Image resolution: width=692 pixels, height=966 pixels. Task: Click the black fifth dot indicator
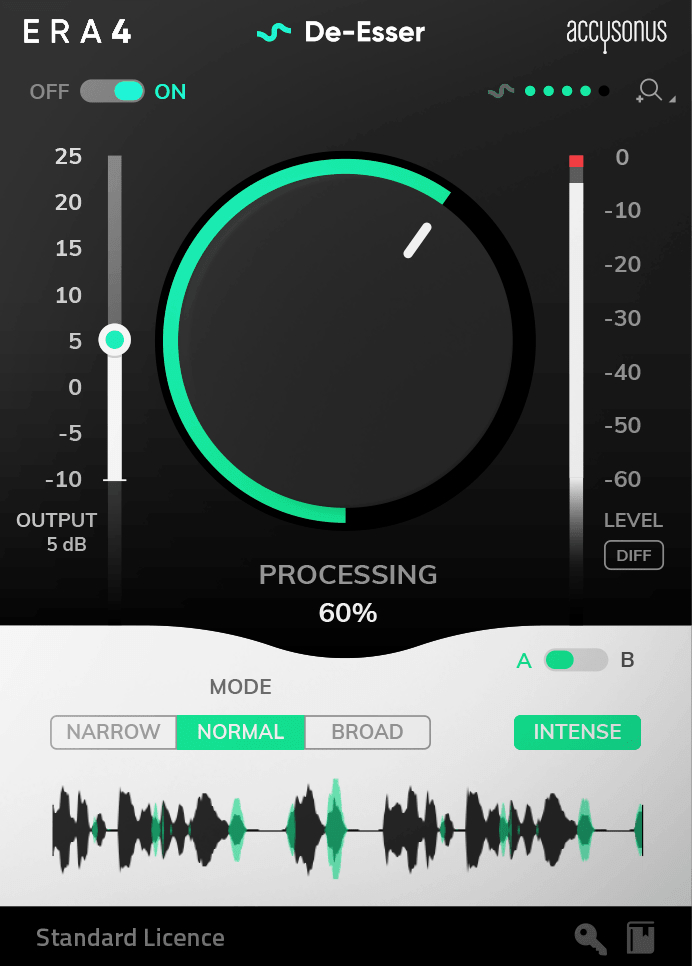point(604,91)
